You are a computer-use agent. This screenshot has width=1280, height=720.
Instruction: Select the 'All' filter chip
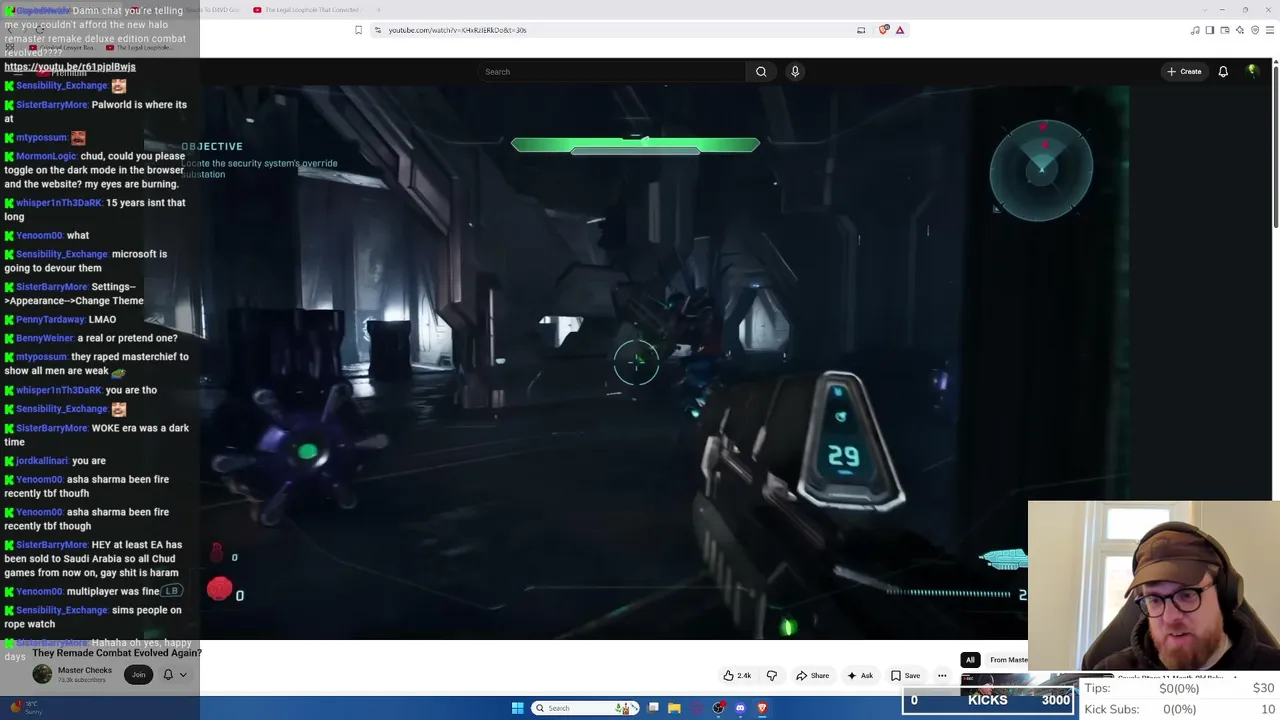click(x=970, y=660)
